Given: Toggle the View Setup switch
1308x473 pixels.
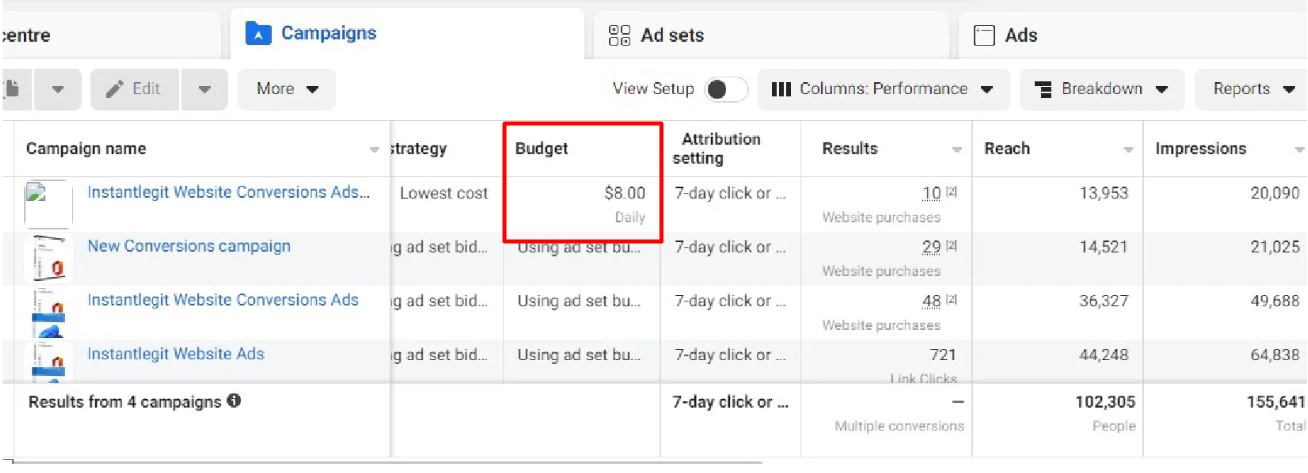Looking at the screenshot, I should click(x=726, y=89).
